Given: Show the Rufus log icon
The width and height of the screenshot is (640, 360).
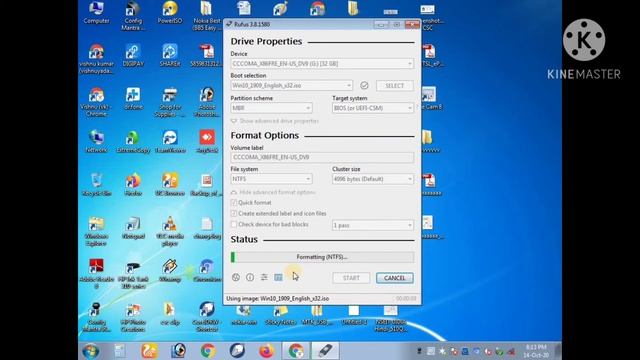Looking at the screenshot, I should 278,278.
